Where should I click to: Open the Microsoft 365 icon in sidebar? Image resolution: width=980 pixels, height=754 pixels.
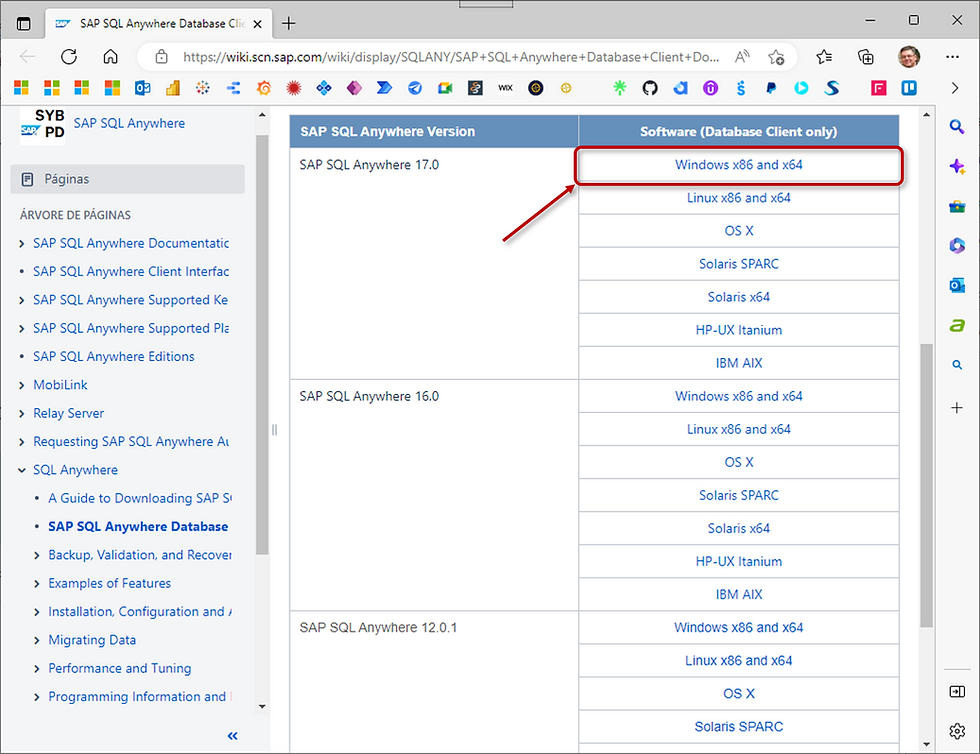click(957, 246)
